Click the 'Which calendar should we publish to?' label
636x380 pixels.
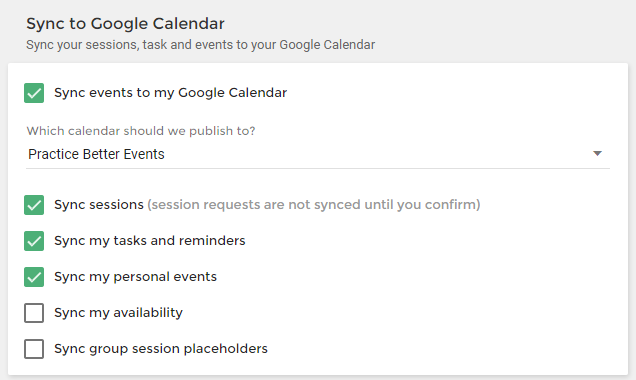point(141,131)
